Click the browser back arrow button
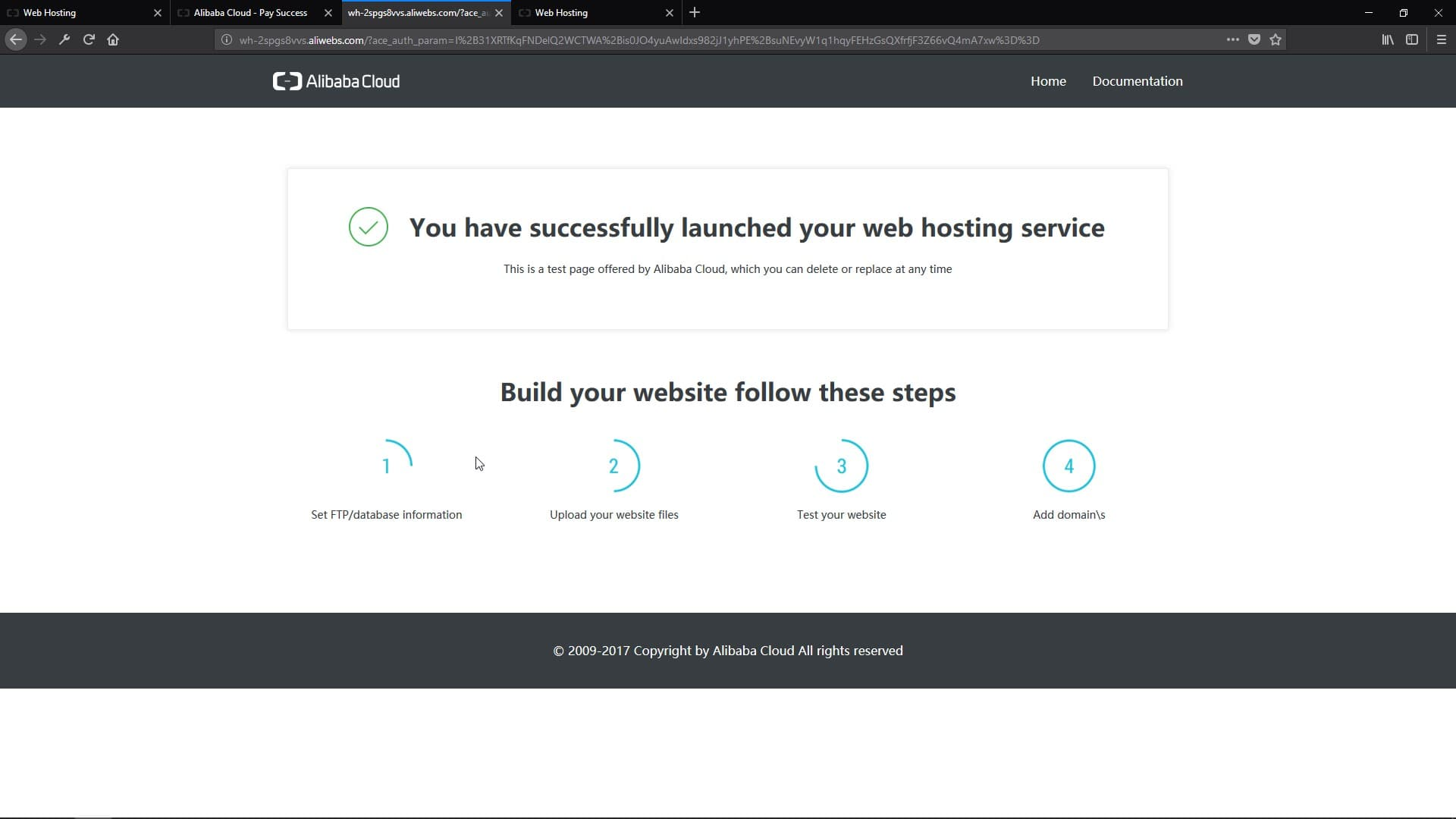The image size is (1456, 819). pos(16,39)
